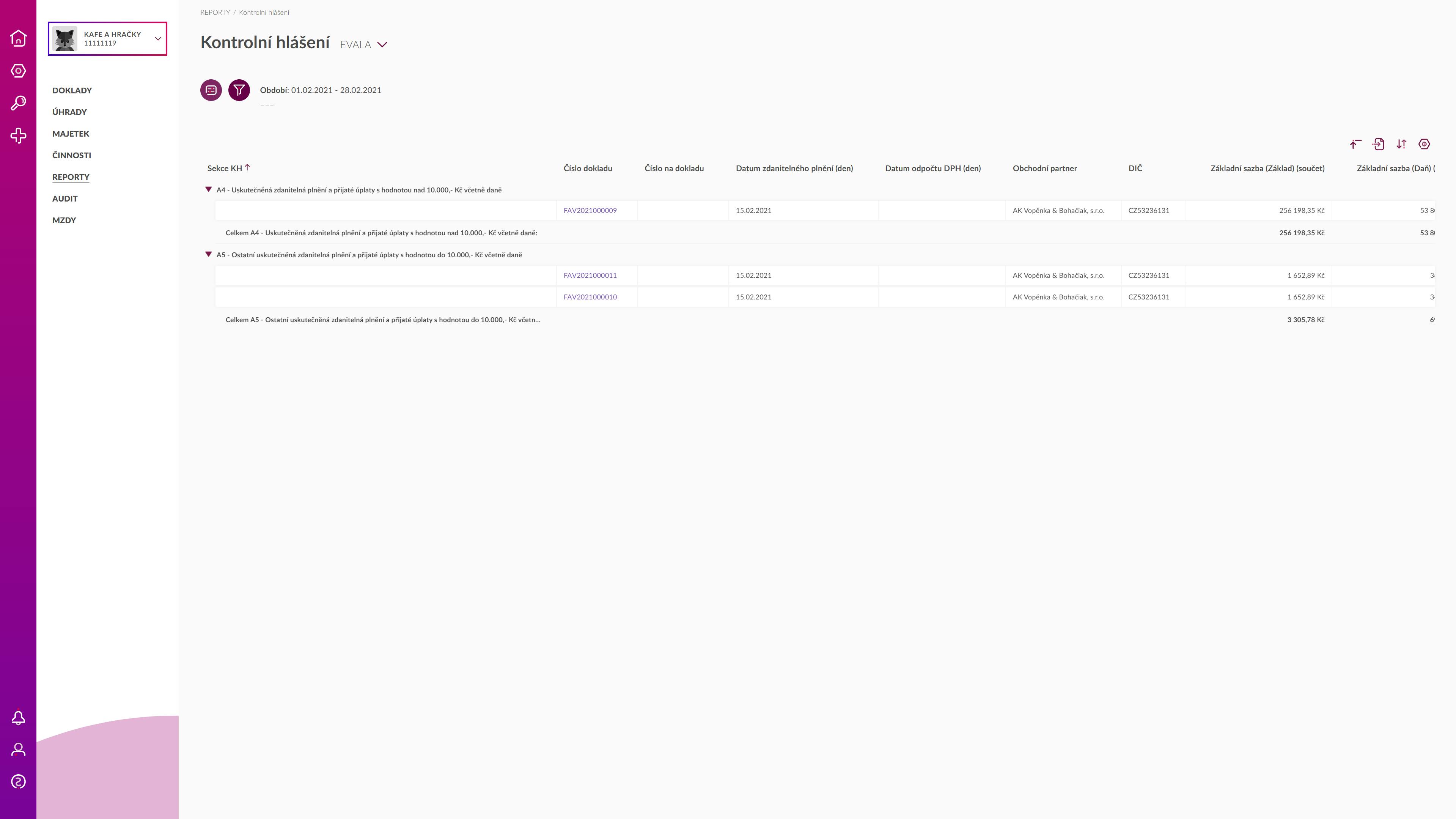1456x819 pixels.
Task: Click the export document icon above the table
Action: (x=1378, y=144)
